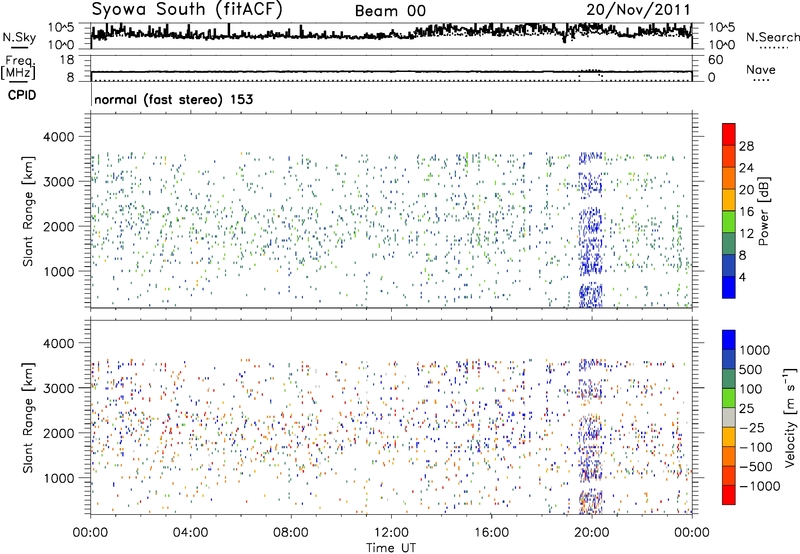Select the "Time UT" axis title
The height and width of the screenshot is (554, 800).
(391, 548)
